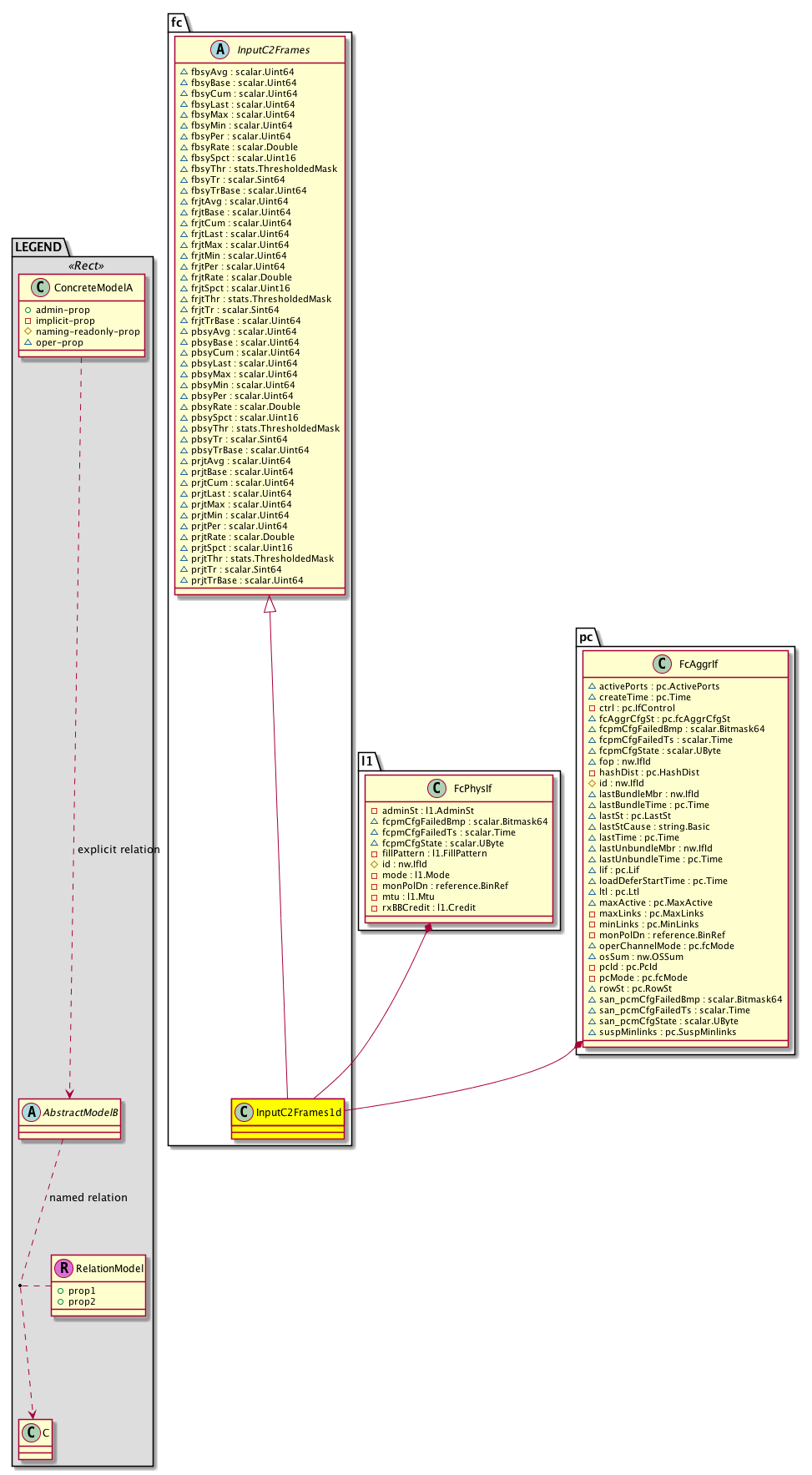The width and height of the screenshot is (812, 1475).
Task: Click the rxBBCredit property in FcPhysIf
Action: coord(428,907)
